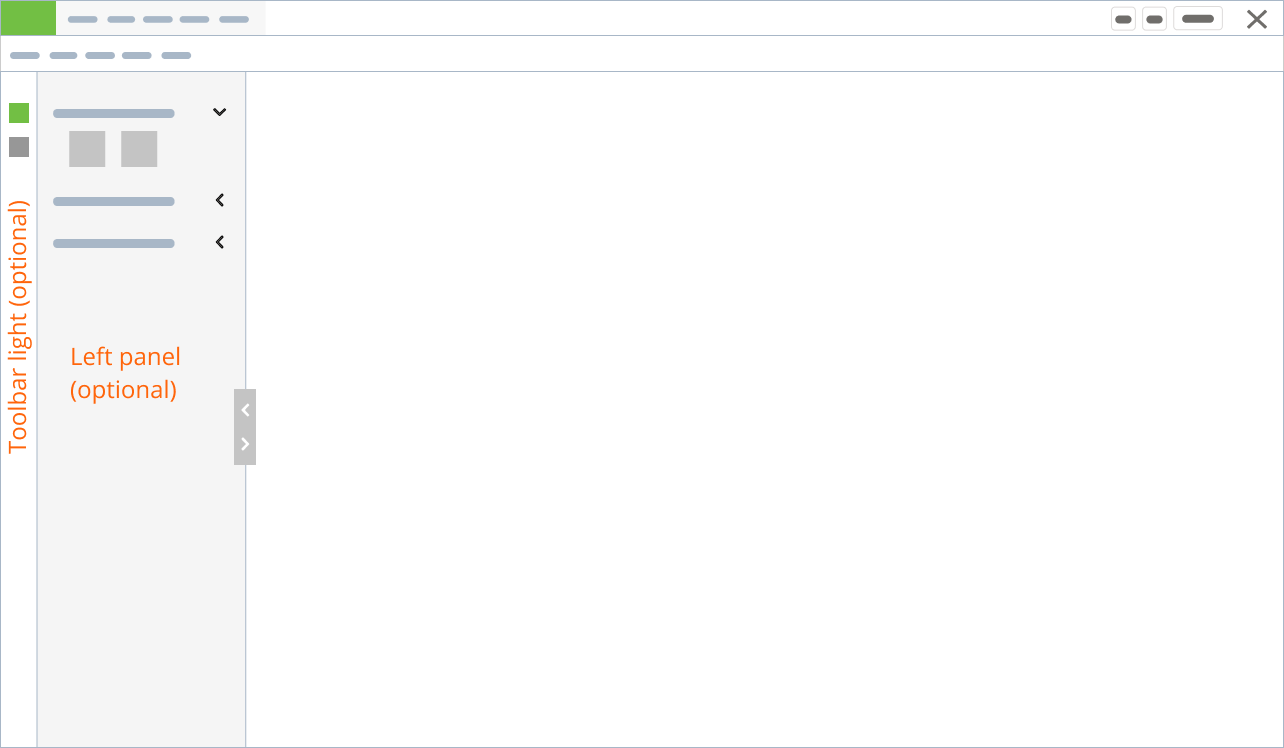Click the second small button at the top right
Screen dimensions: 1284x748
[x=1154, y=19]
